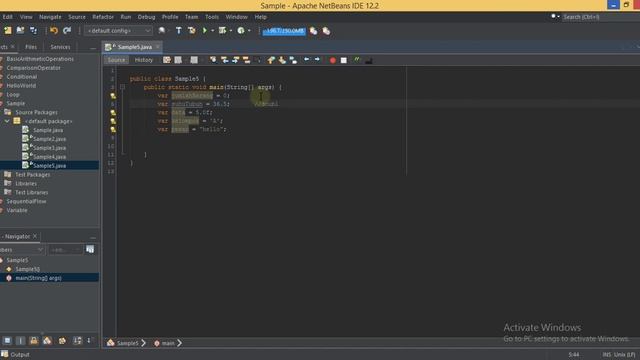Toggle Bookmark in editor toolbar
The height and width of the screenshot is (360, 640).
click(x=293, y=60)
